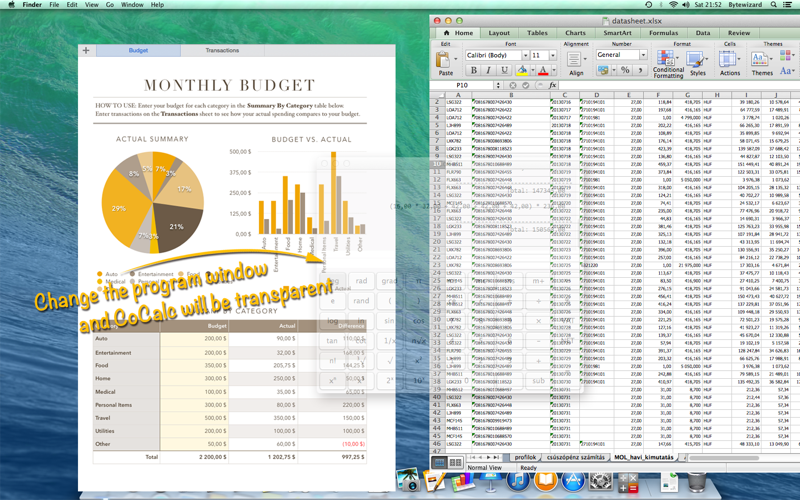This screenshot has height=500, width=800.
Task: Select the profilok sheet tab
Action: pos(525,457)
